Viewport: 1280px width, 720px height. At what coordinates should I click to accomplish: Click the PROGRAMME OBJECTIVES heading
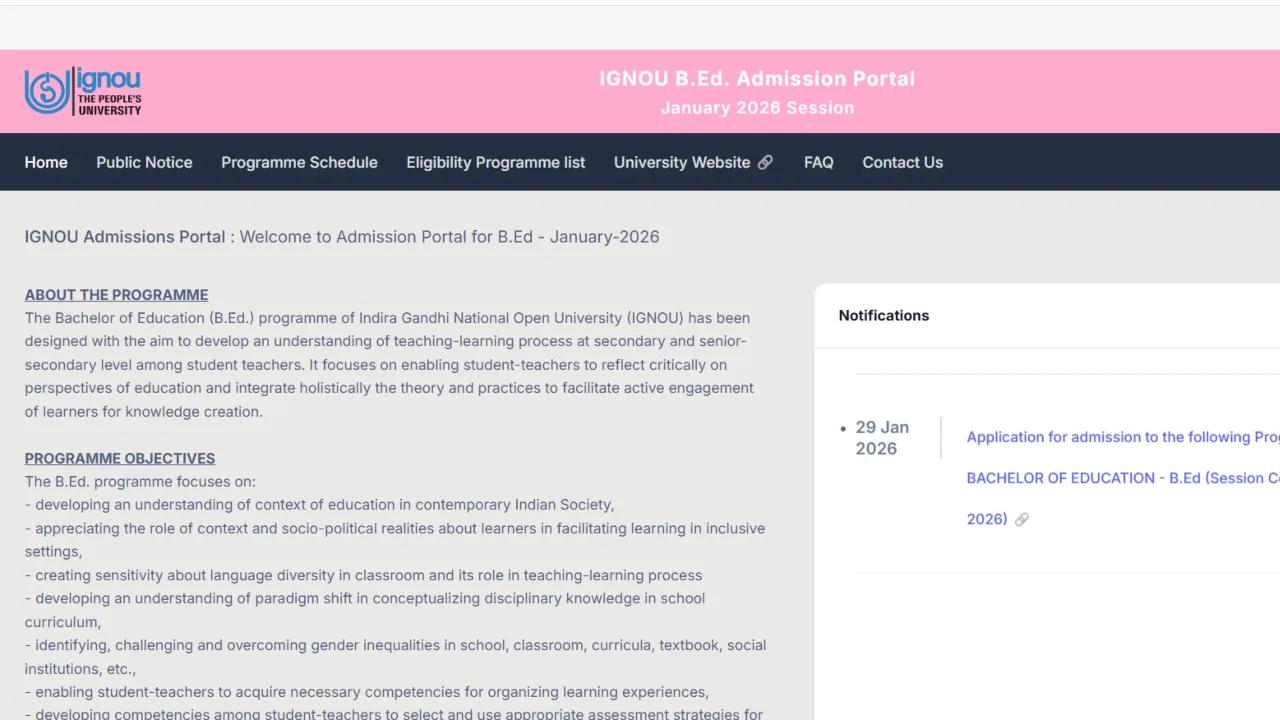pyautogui.click(x=119, y=458)
